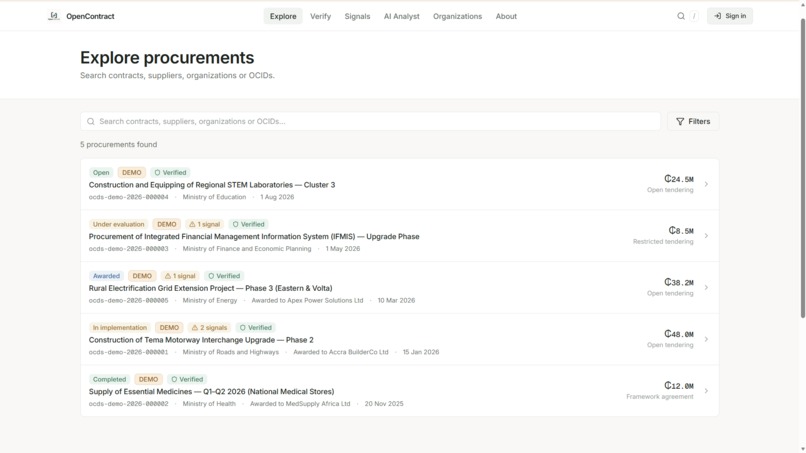
Task: Click the Completed status tag
Action: (x=109, y=379)
